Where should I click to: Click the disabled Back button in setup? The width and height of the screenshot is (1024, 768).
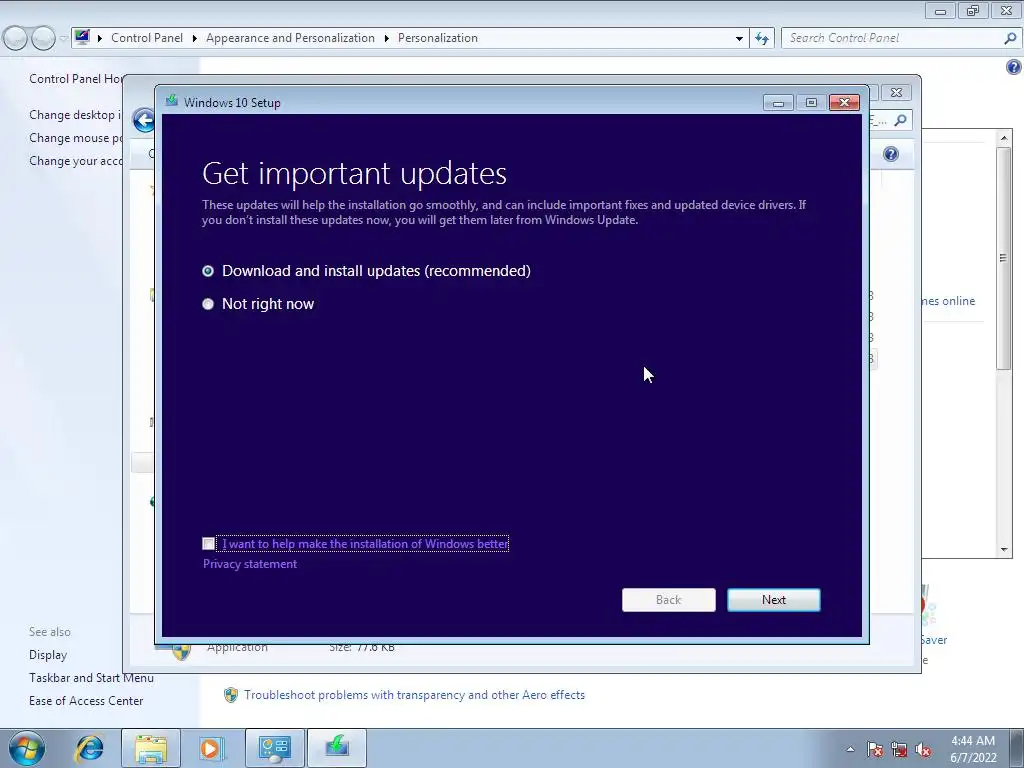[x=668, y=600]
